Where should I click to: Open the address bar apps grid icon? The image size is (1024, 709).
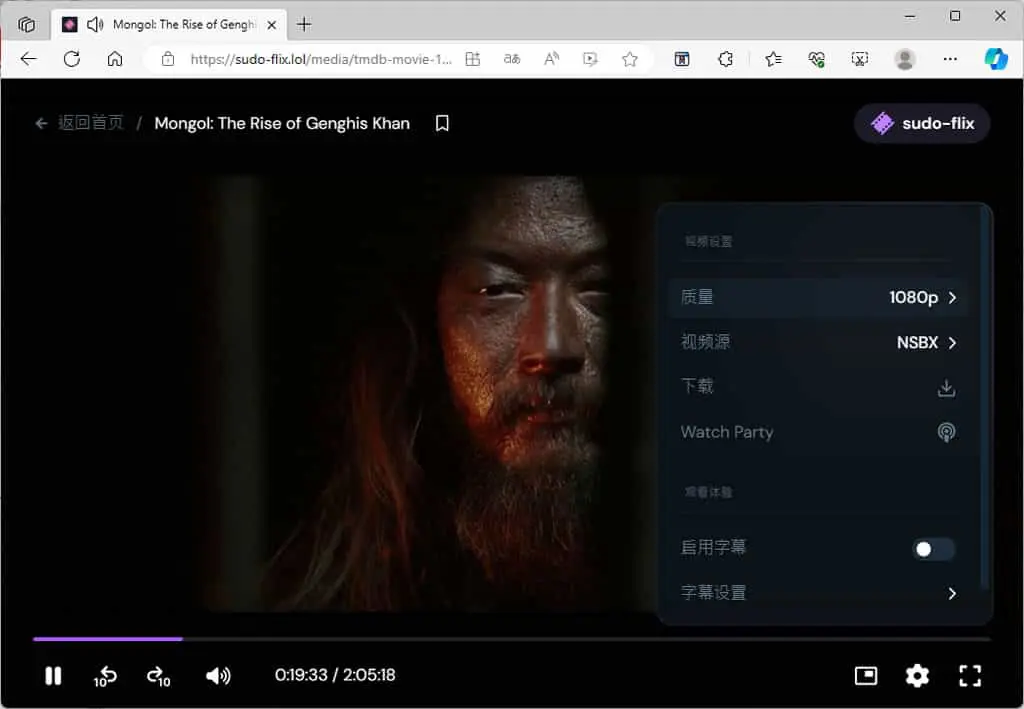click(473, 59)
